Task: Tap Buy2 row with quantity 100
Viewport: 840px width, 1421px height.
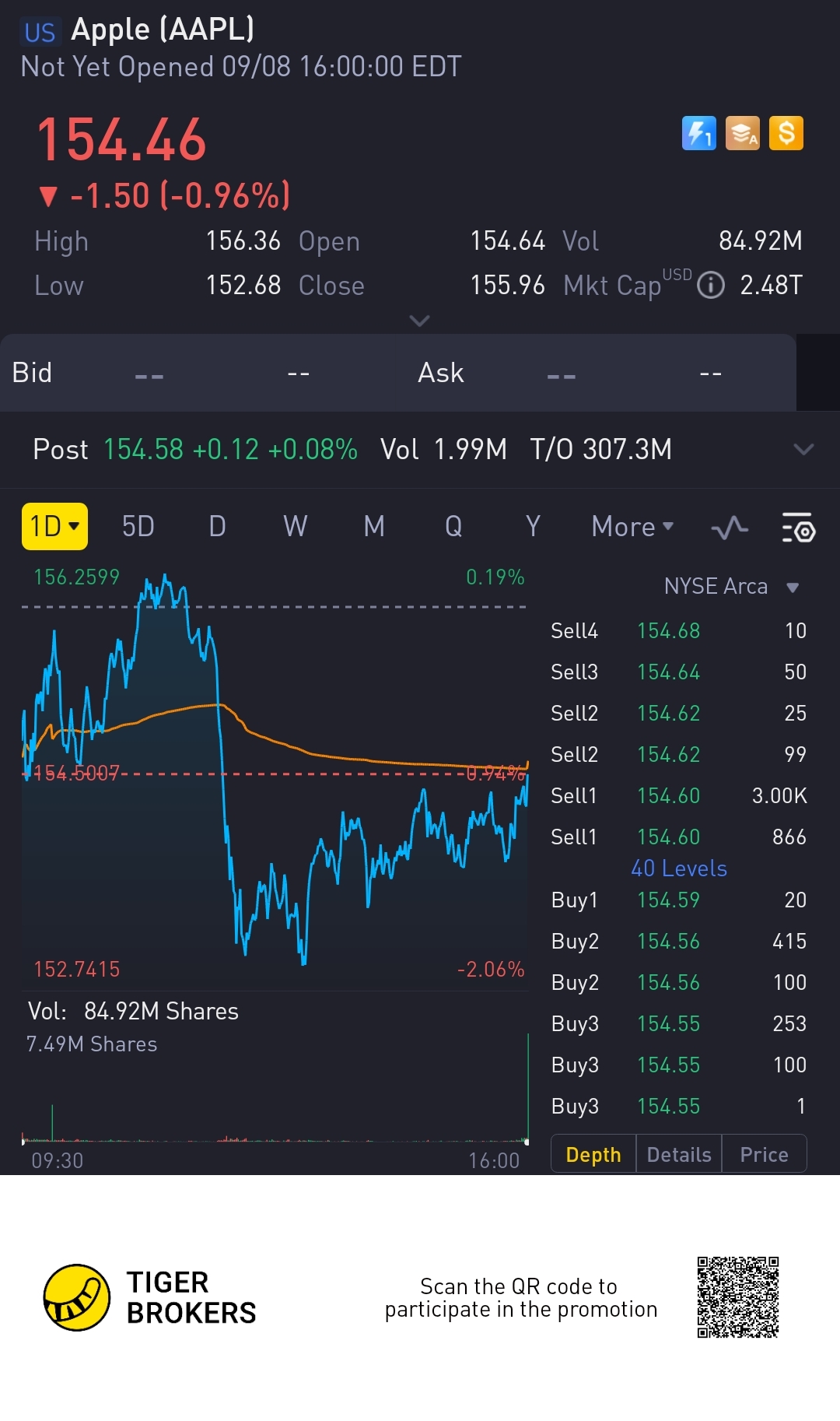Action: pos(678,983)
